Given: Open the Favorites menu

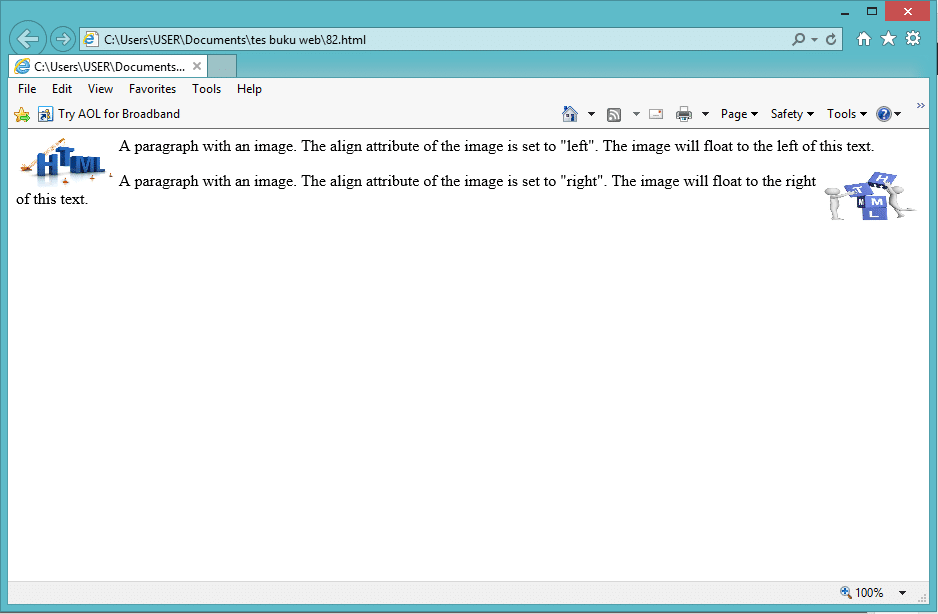Looking at the screenshot, I should click(x=152, y=89).
